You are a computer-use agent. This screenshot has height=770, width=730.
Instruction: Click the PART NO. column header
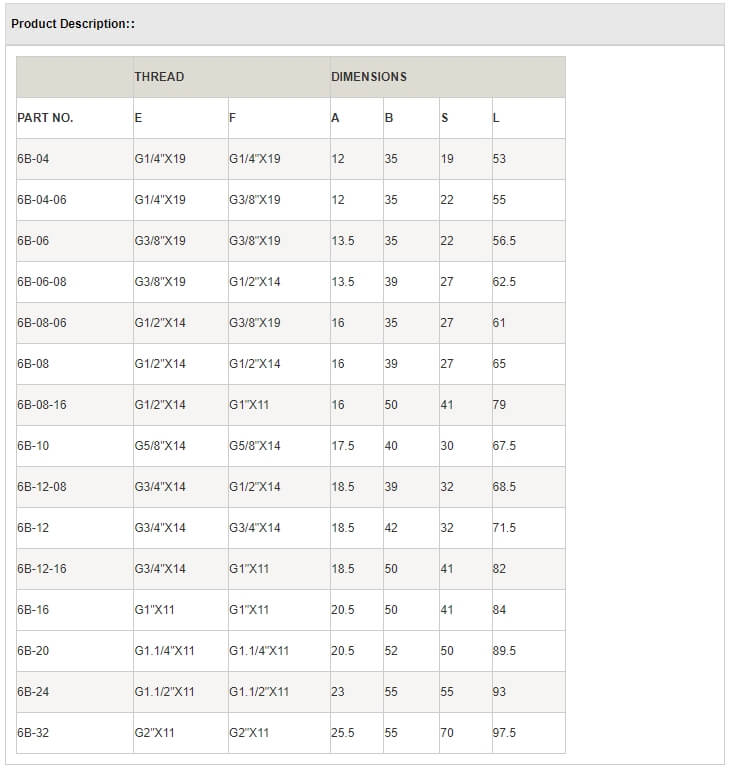tap(45, 118)
